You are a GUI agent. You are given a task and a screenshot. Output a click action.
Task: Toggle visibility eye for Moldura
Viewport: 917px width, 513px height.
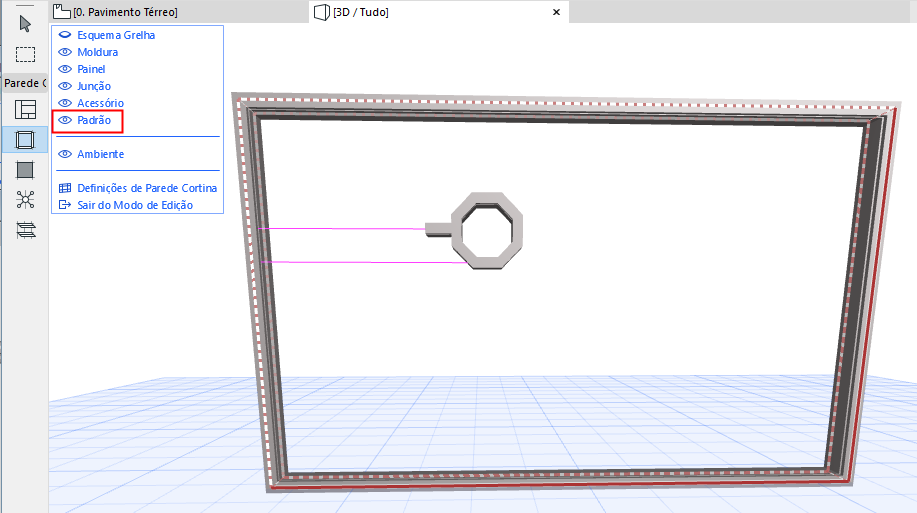click(65, 52)
